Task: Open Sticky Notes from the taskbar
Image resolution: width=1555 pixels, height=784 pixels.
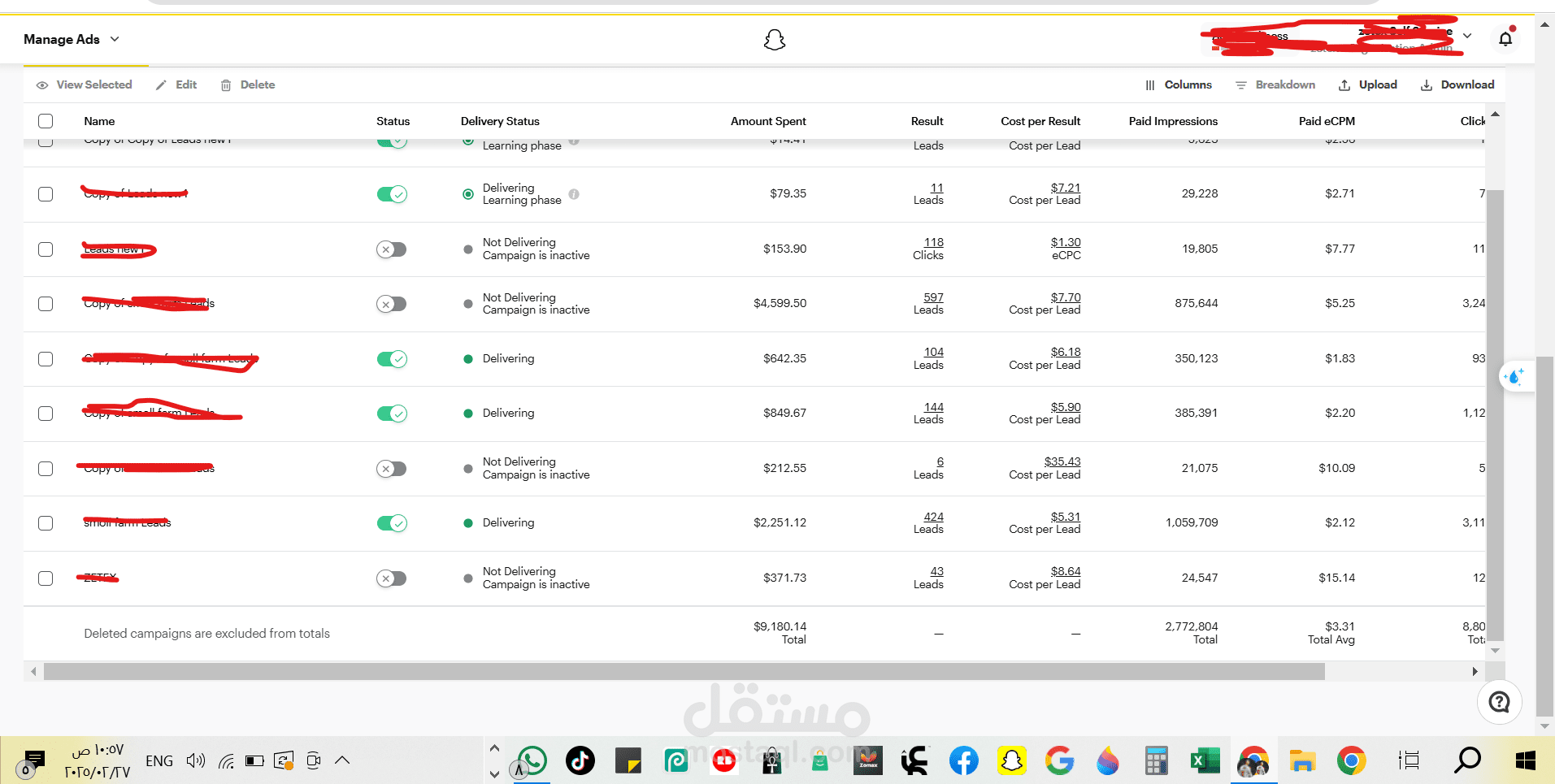Action: coord(628,761)
